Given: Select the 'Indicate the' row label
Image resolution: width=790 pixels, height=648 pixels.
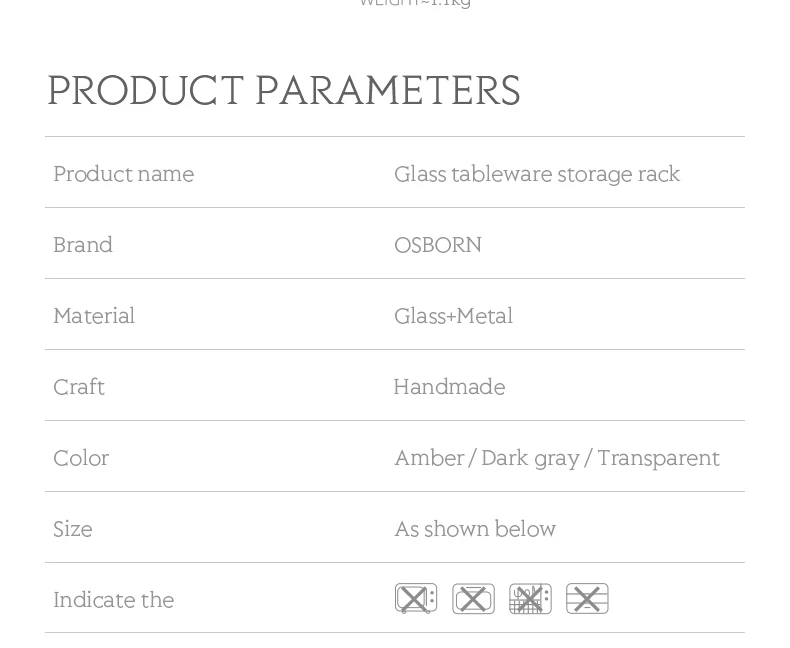Looking at the screenshot, I should [113, 600].
